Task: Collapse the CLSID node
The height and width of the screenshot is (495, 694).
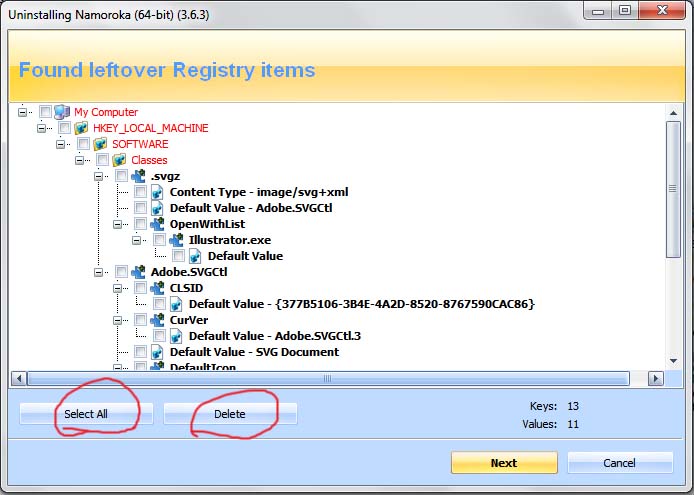Action: [x=117, y=288]
